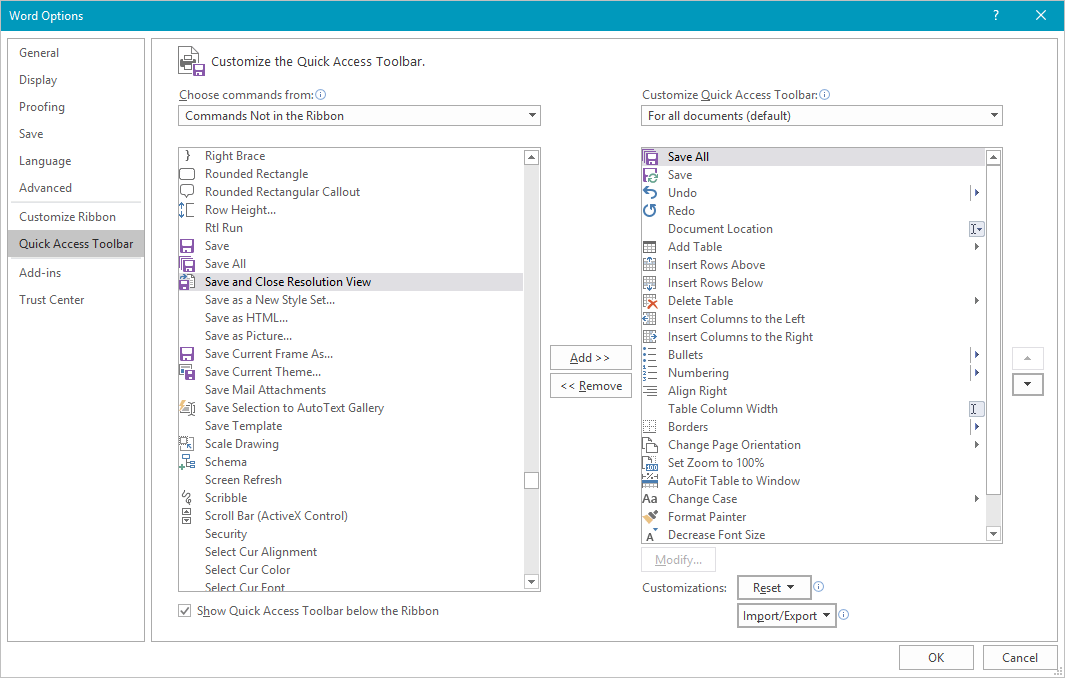Screen dimensions: 1065x678
Task: Click the info icon next to Import/Export
Action: point(844,615)
